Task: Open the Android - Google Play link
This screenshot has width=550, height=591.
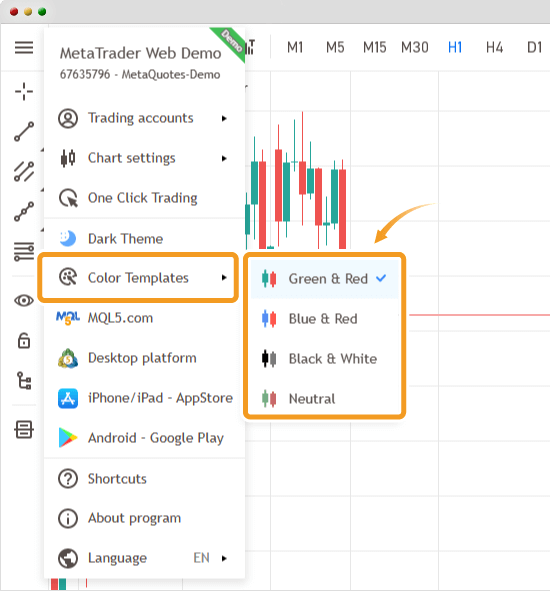Action: (144, 438)
